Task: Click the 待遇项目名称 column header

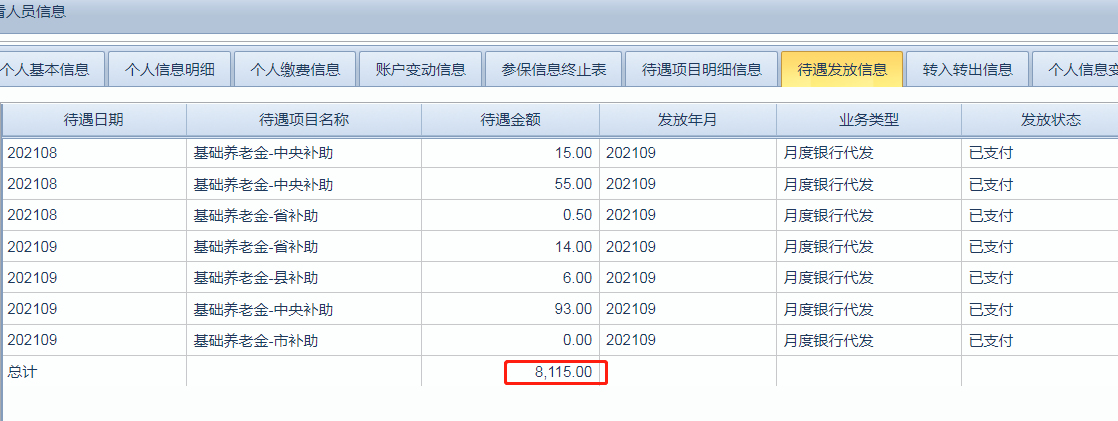Action: pos(304,120)
